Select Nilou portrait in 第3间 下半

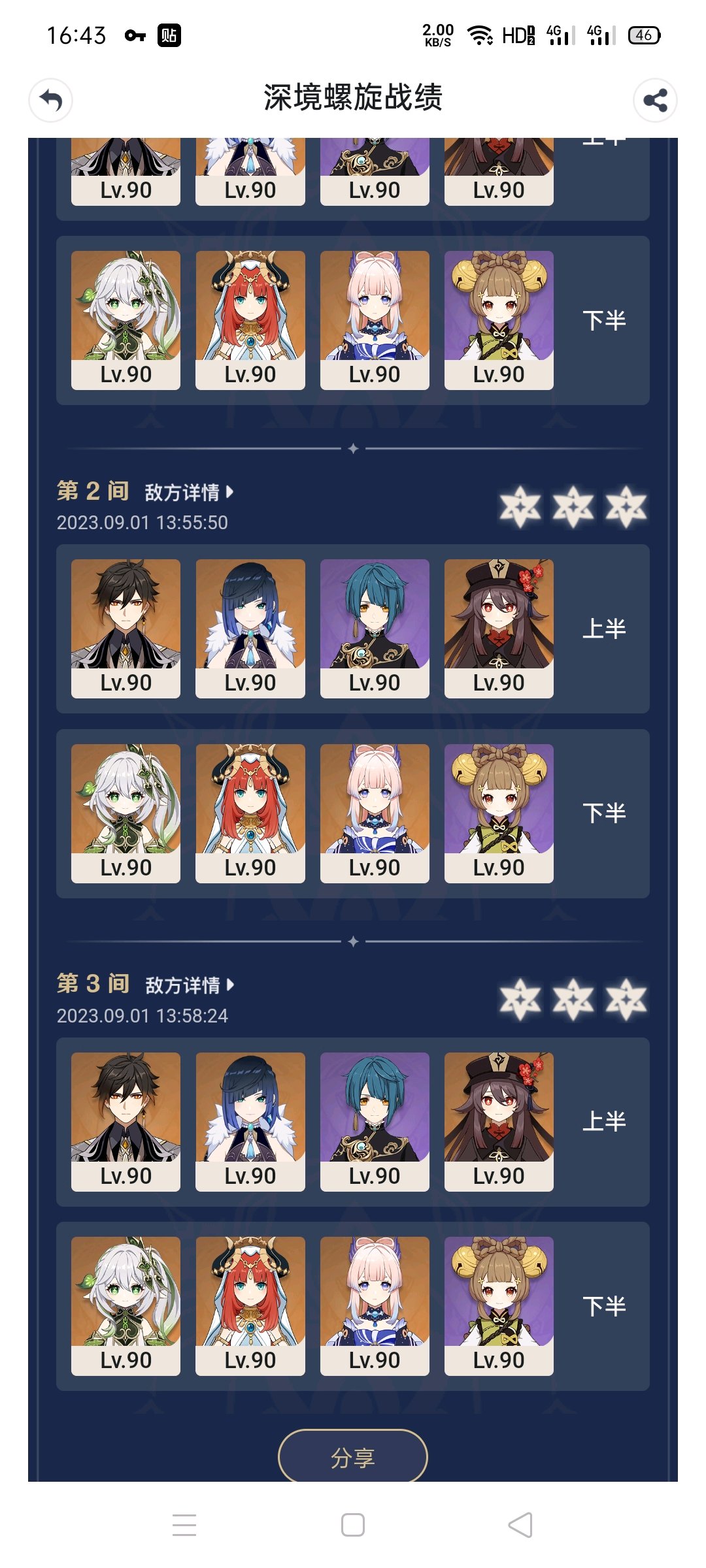[x=250, y=1306]
